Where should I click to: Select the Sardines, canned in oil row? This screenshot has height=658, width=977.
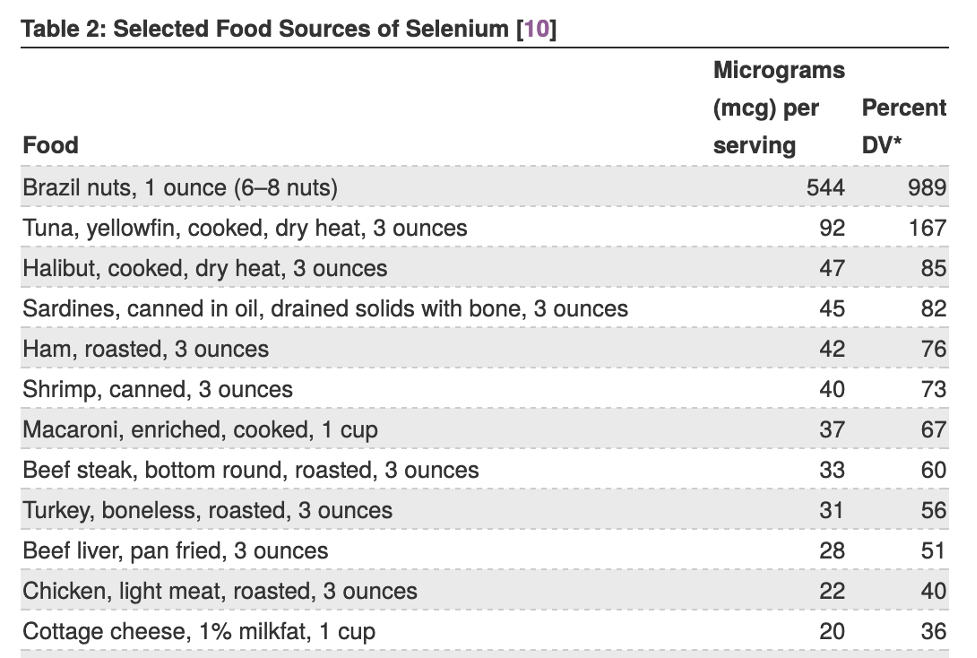tap(485, 308)
